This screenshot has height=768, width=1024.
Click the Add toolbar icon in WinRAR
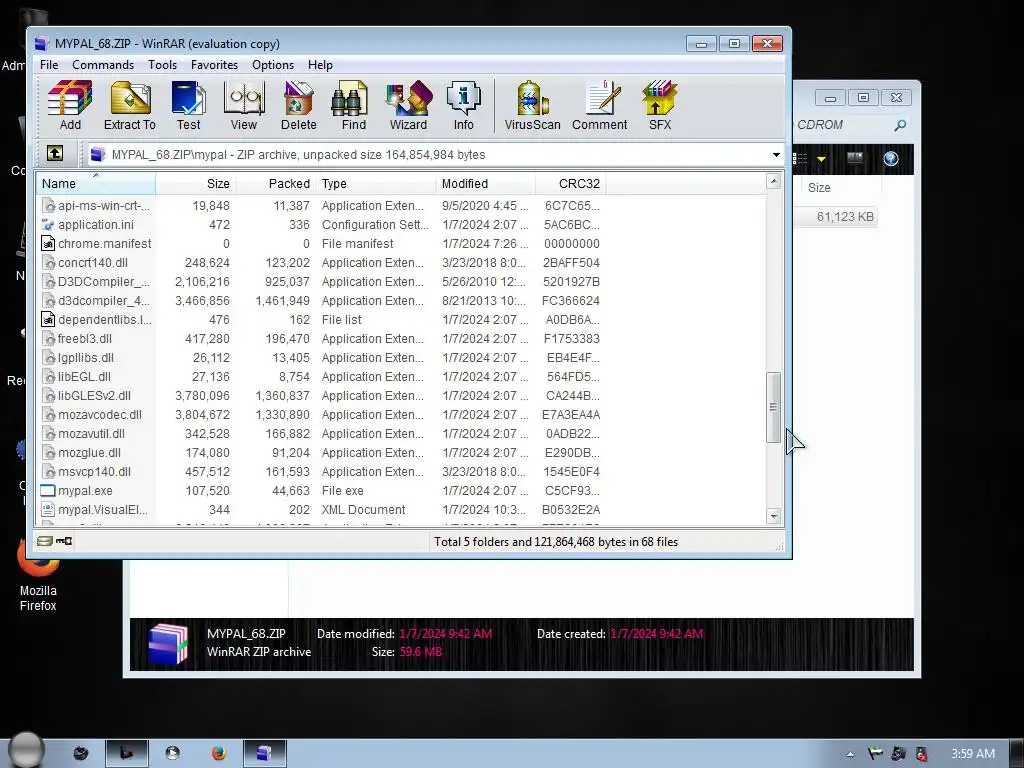pos(70,106)
